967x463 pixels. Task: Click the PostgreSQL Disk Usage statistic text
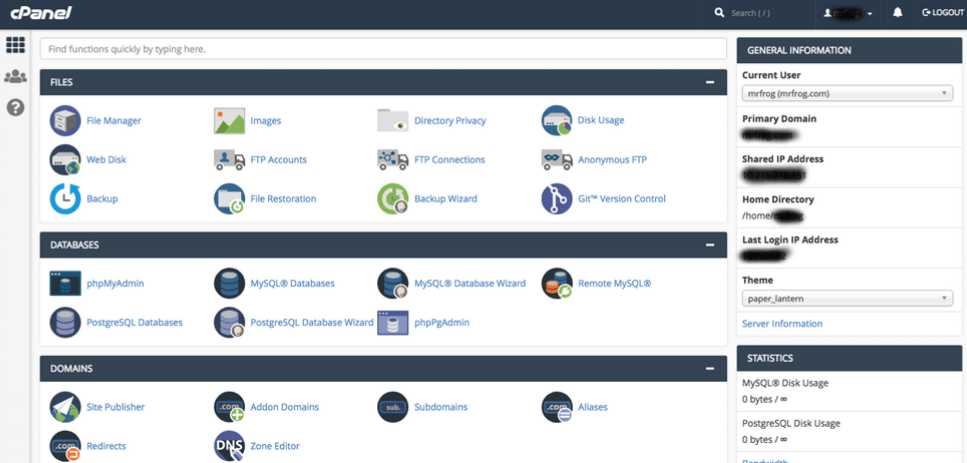coord(791,423)
